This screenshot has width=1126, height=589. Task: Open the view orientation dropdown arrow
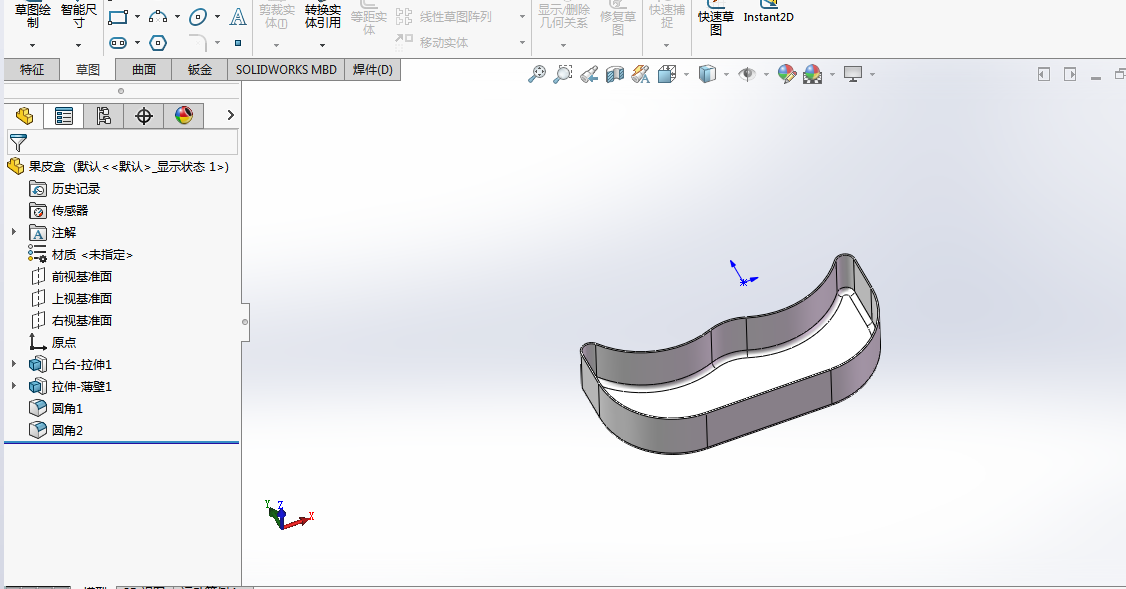686,74
